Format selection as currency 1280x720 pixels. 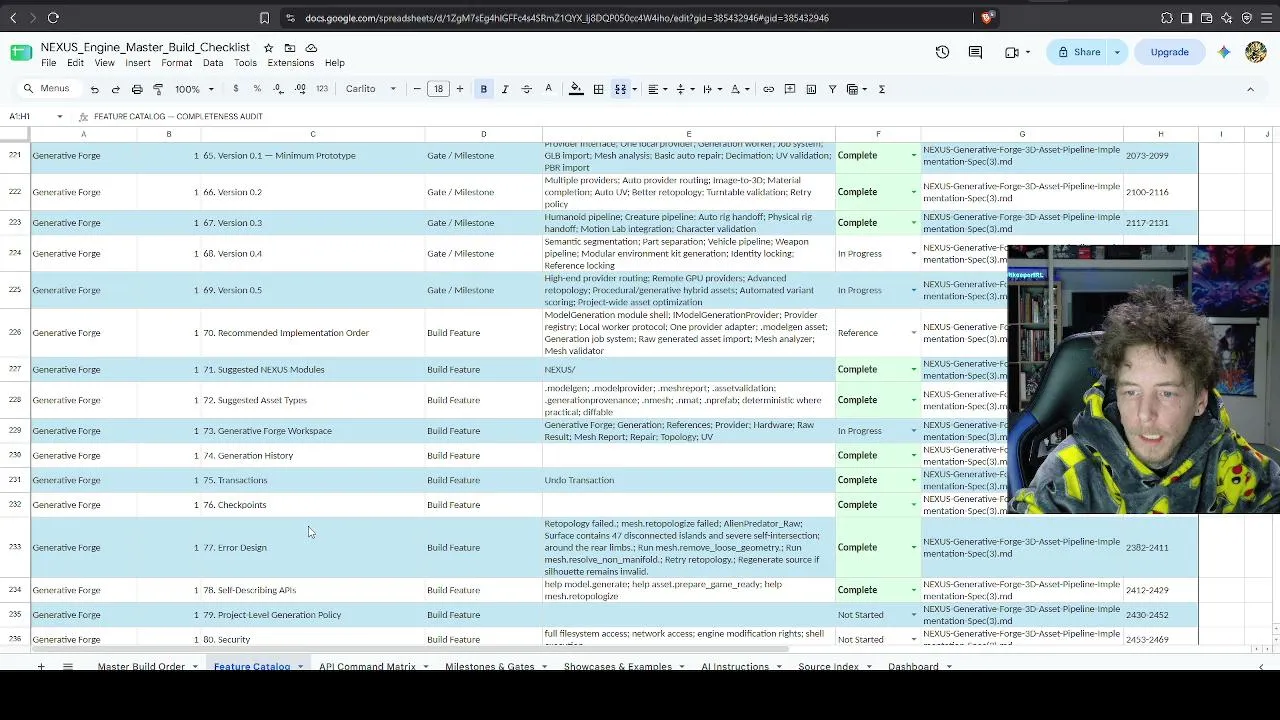(x=236, y=89)
